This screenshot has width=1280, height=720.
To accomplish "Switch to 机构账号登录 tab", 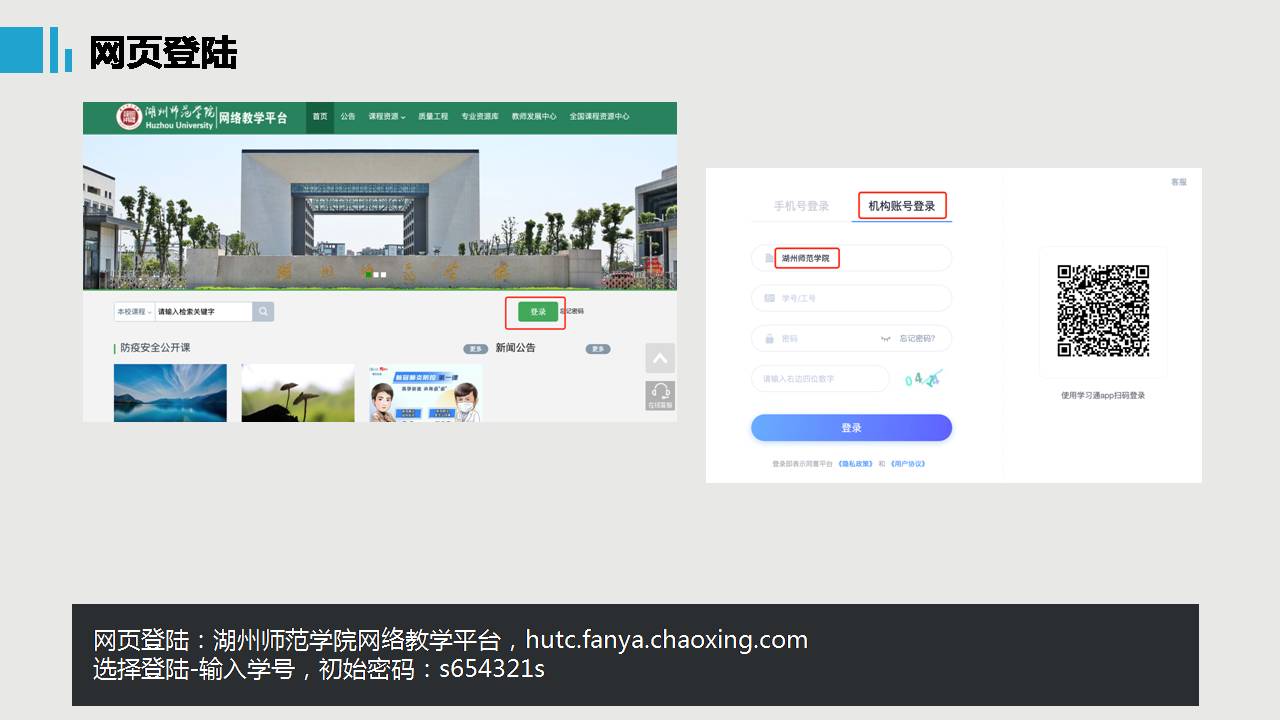I will click(x=901, y=206).
